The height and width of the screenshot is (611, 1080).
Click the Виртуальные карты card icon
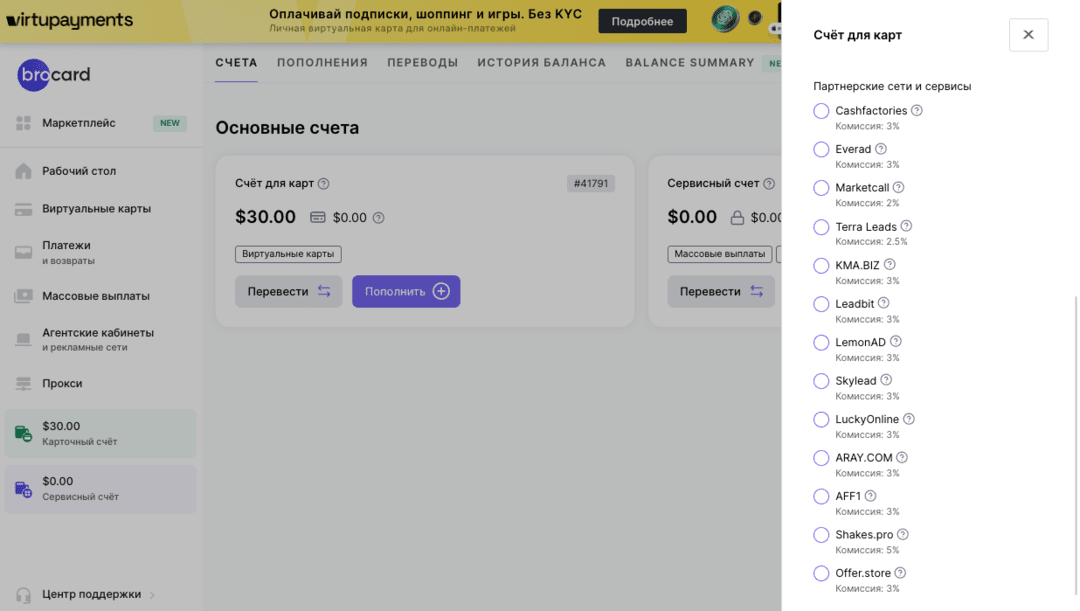23,209
